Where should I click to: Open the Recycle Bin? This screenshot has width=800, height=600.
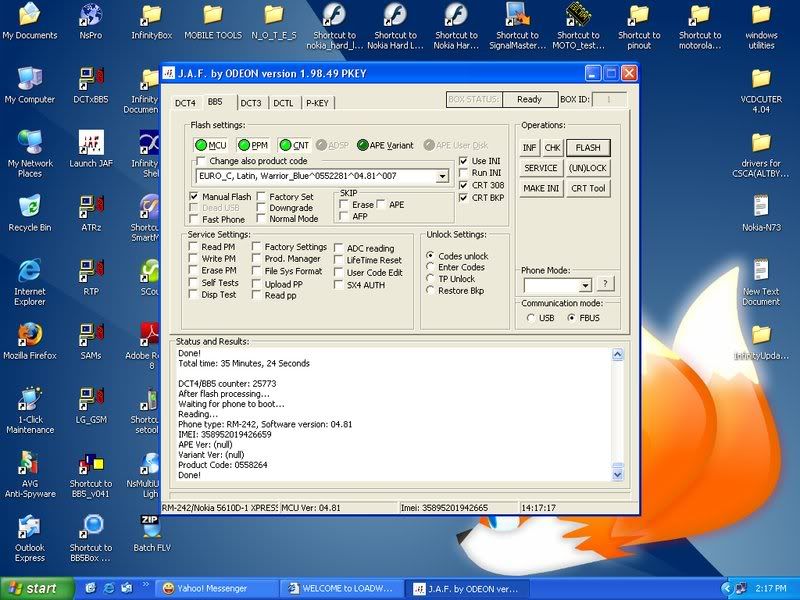pos(30,213)
